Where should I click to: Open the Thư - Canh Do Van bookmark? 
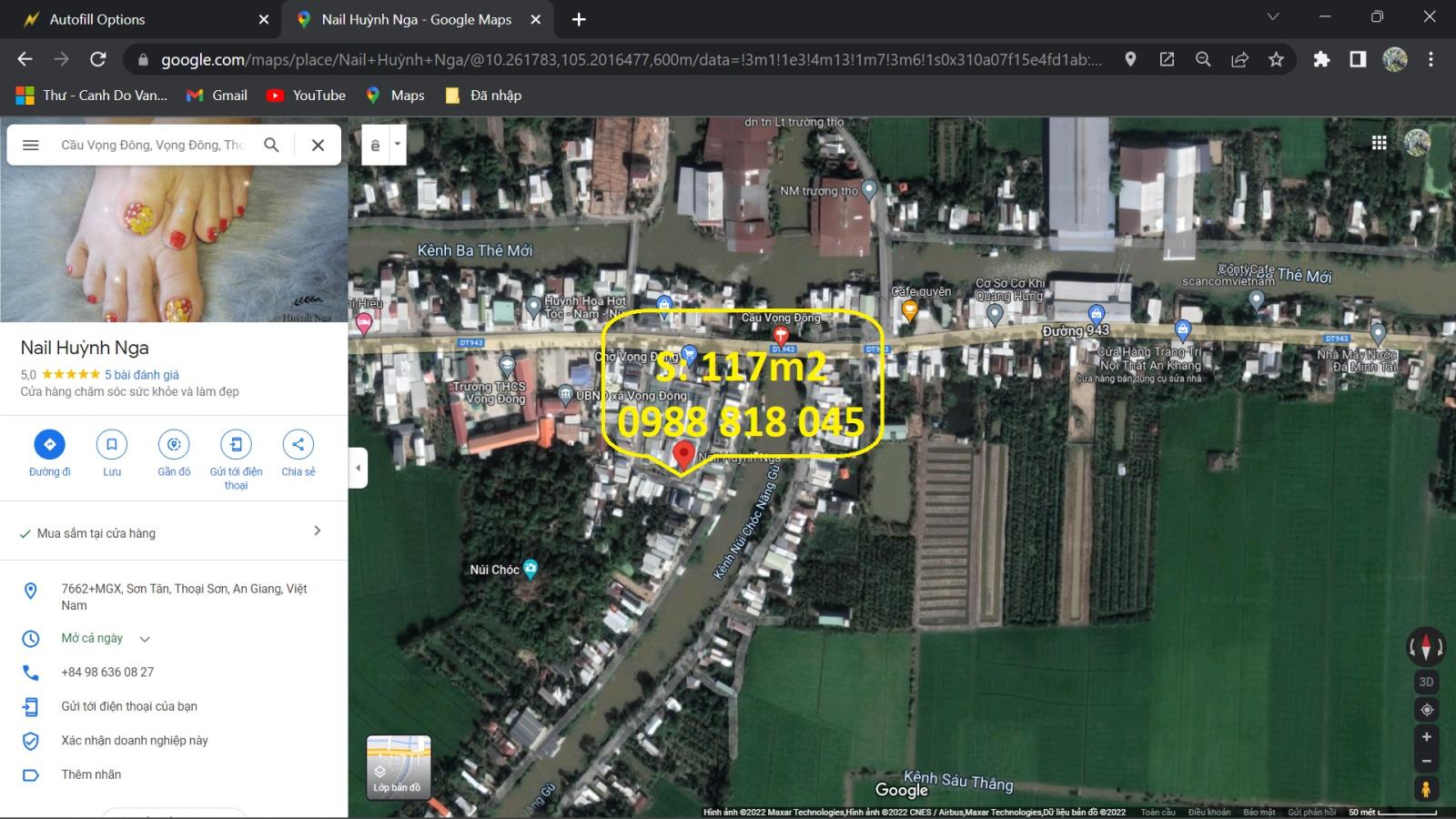point(92,96)
